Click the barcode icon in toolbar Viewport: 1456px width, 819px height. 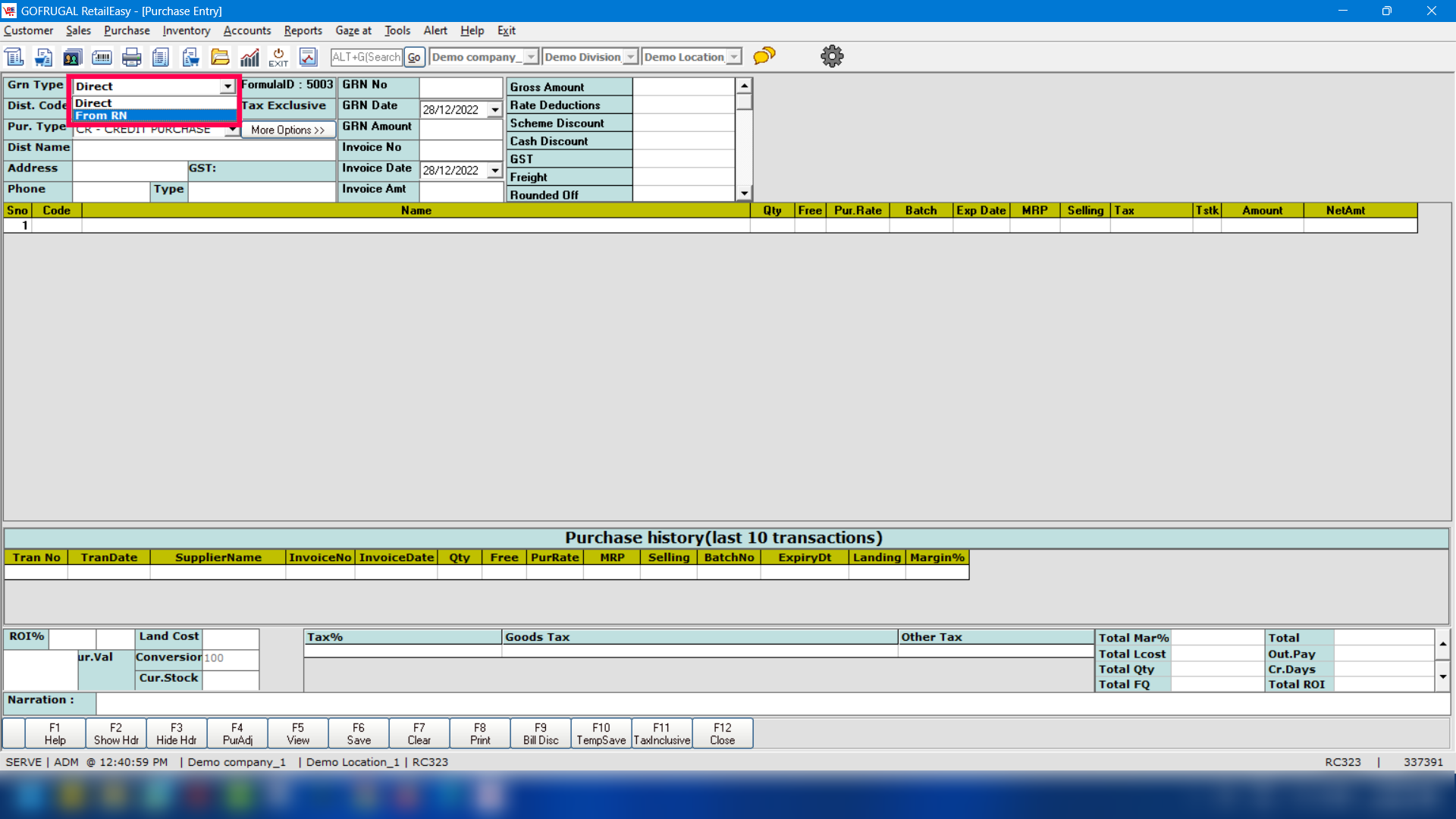pyautogui.click(x=102, y=57)
